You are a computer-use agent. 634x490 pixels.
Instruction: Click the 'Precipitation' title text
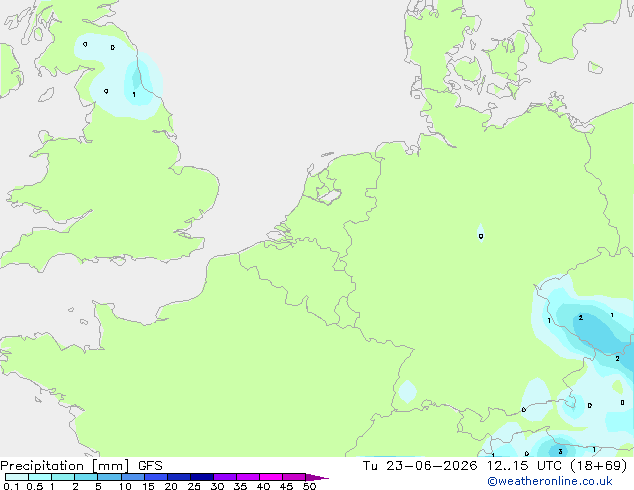point(42,466)
